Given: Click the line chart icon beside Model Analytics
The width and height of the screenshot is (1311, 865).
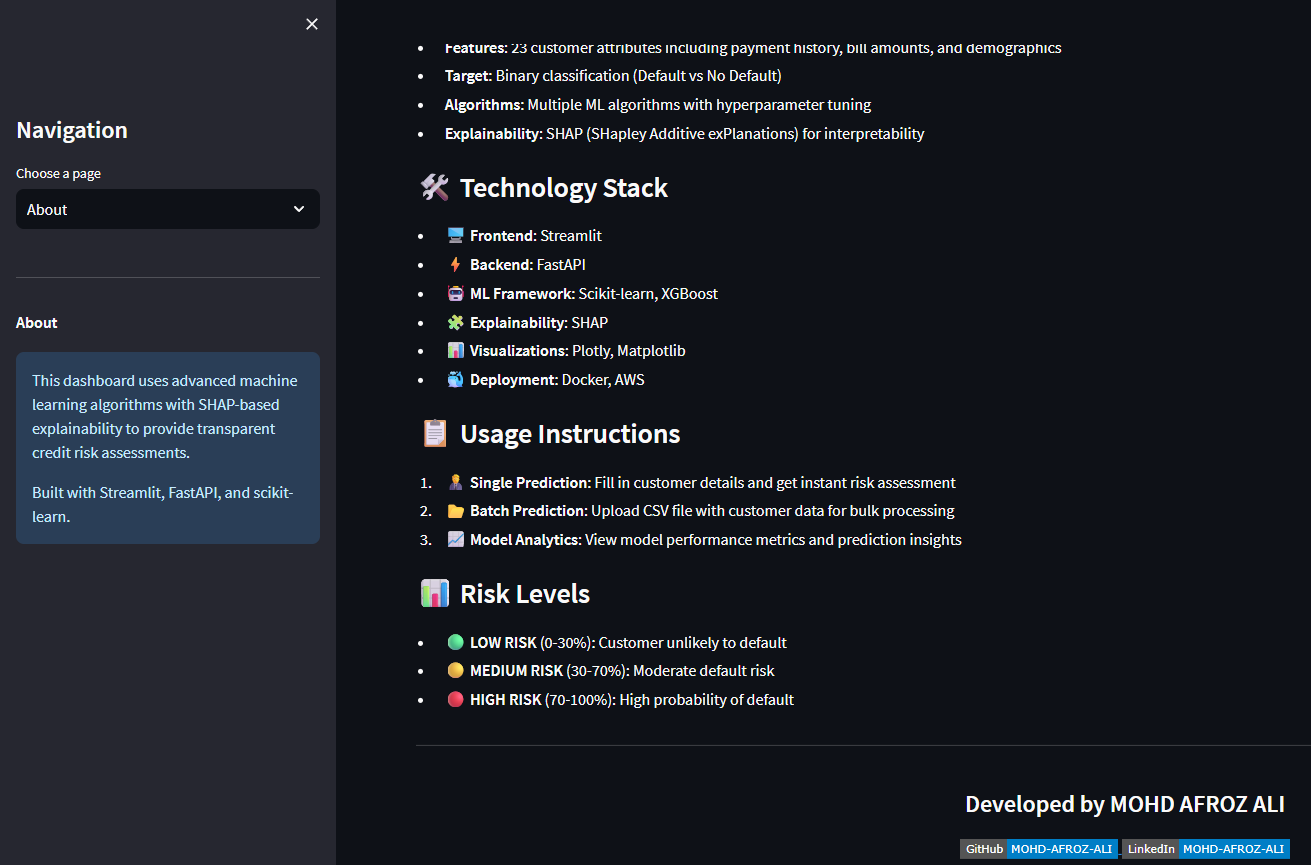Looking at the screenshot, I should [456, 540].
